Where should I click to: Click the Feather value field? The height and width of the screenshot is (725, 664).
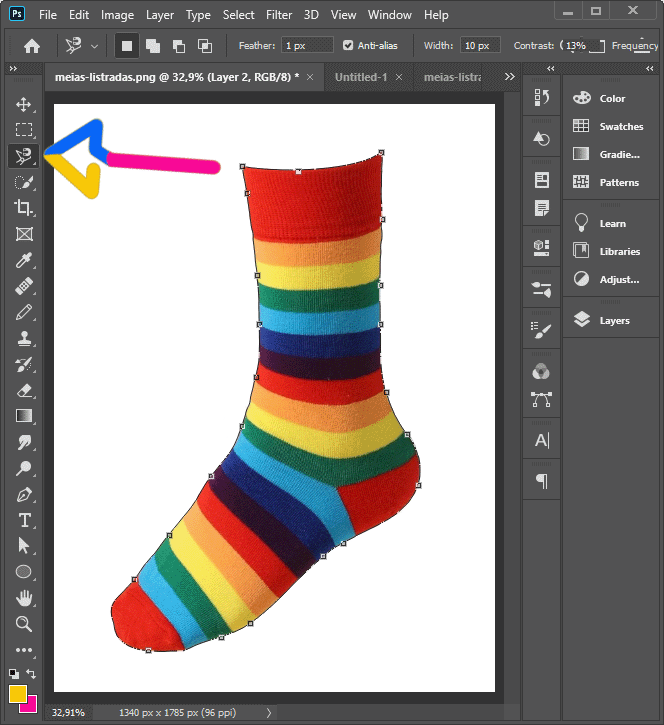[307, 45]
